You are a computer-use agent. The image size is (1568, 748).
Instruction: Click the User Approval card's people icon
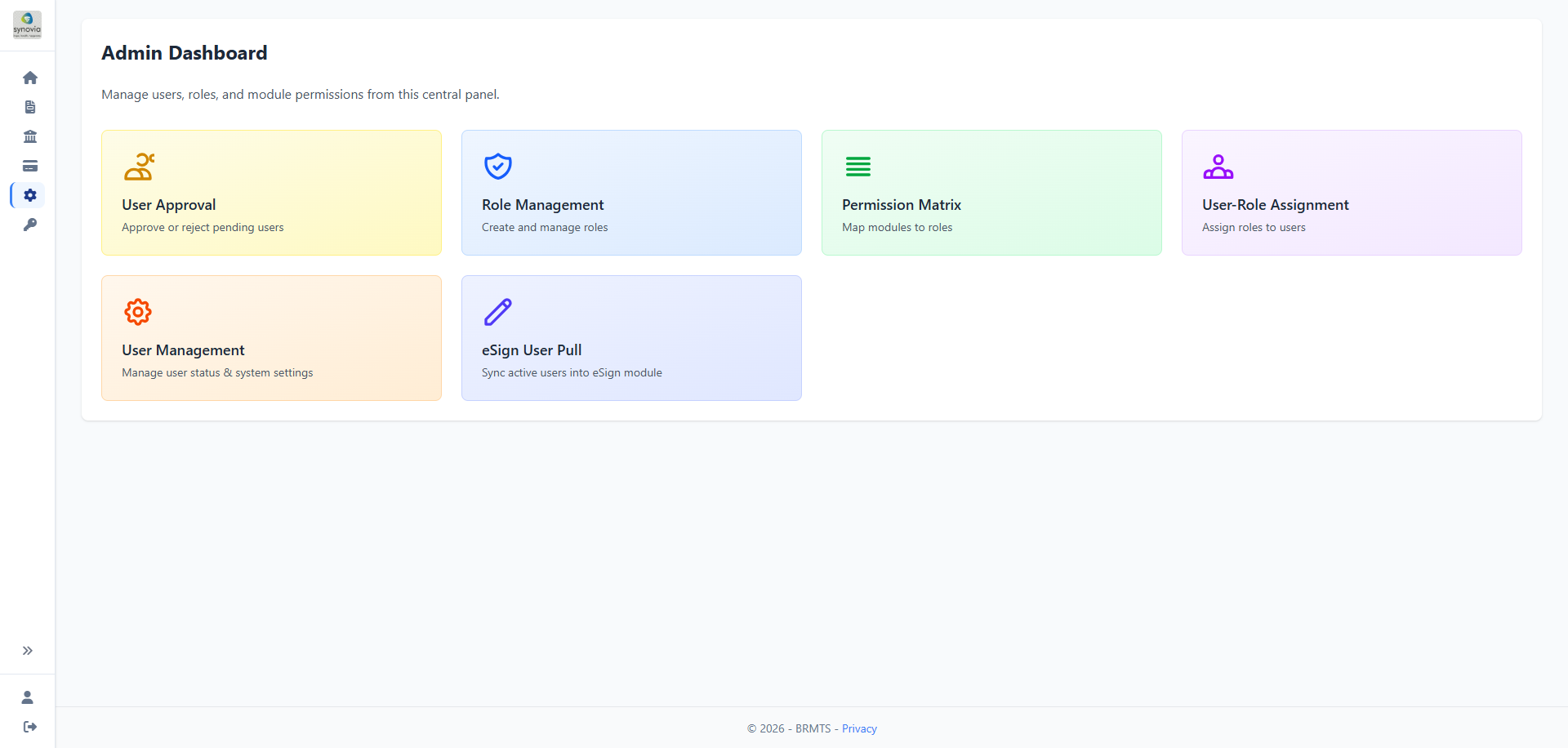[139, 167]
